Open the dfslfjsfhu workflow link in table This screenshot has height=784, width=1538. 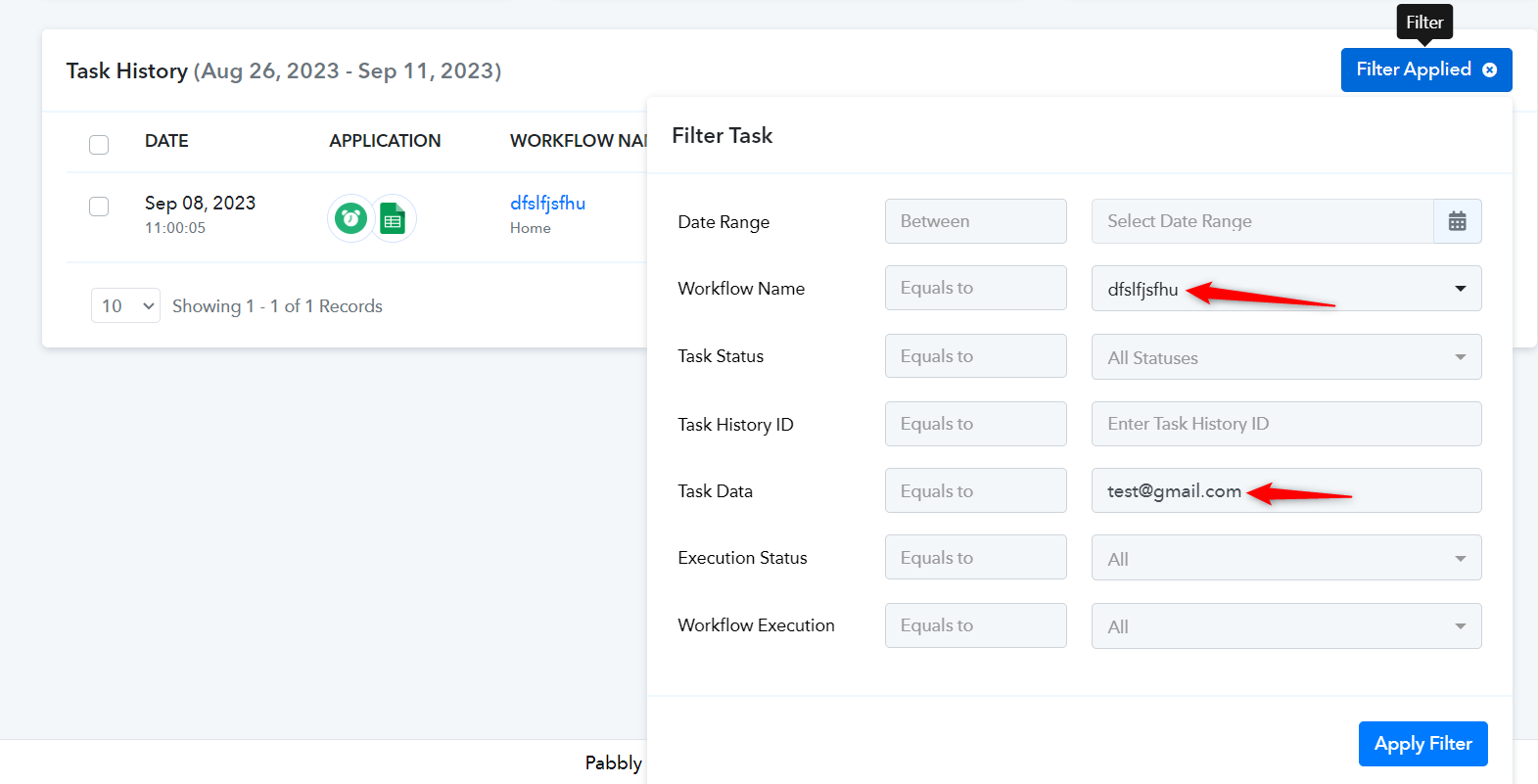[x=547, y=203]
